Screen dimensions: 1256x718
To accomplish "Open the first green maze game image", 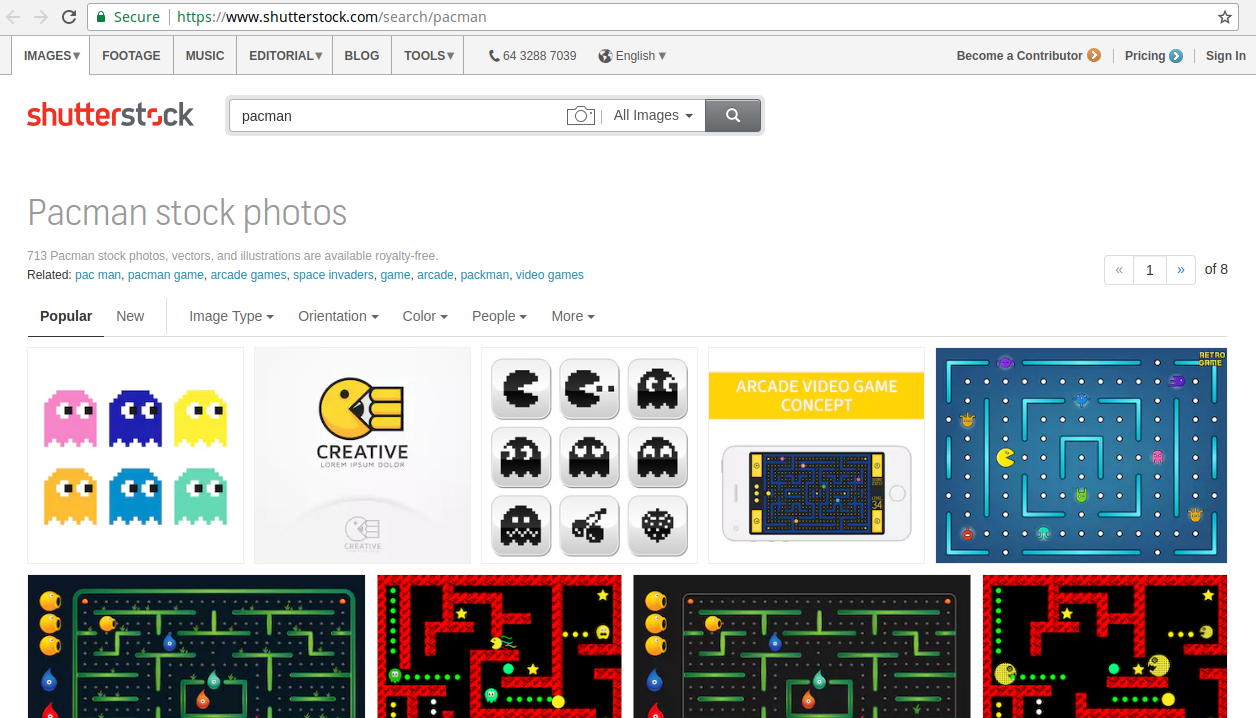I will tap(197, 646).
